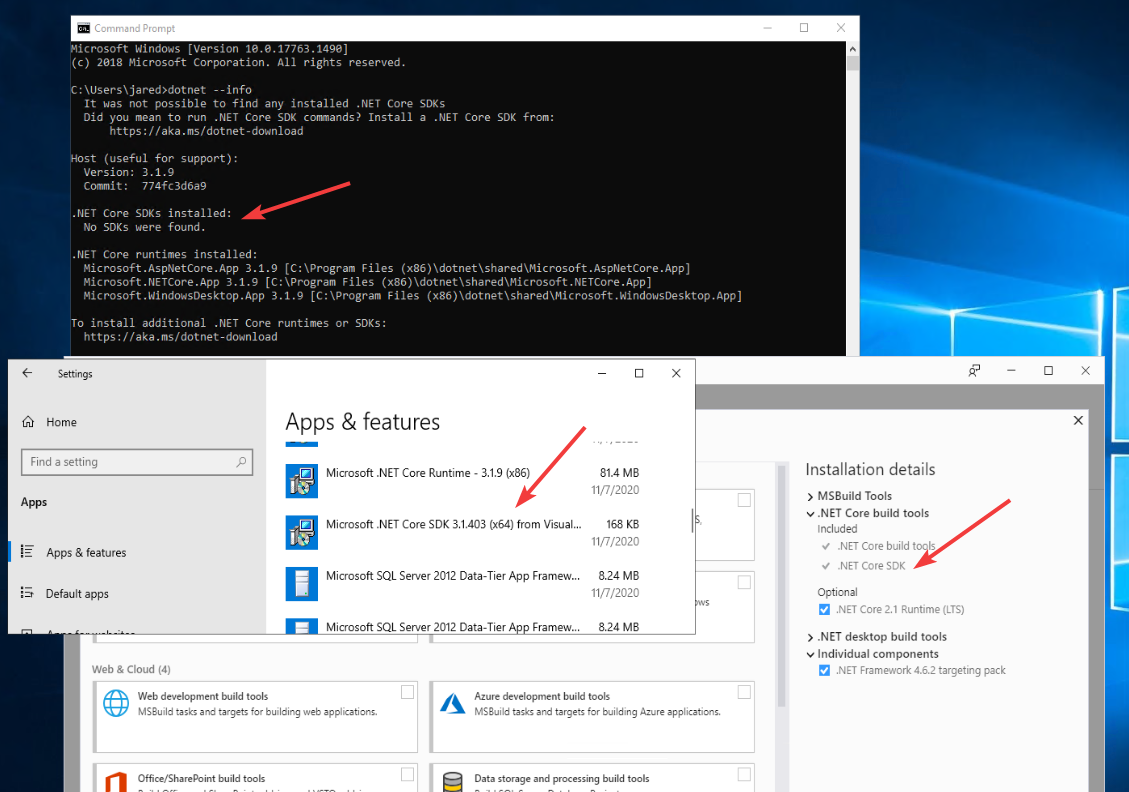Click the Microsoft .NET Core Runtime app icon

302,481
